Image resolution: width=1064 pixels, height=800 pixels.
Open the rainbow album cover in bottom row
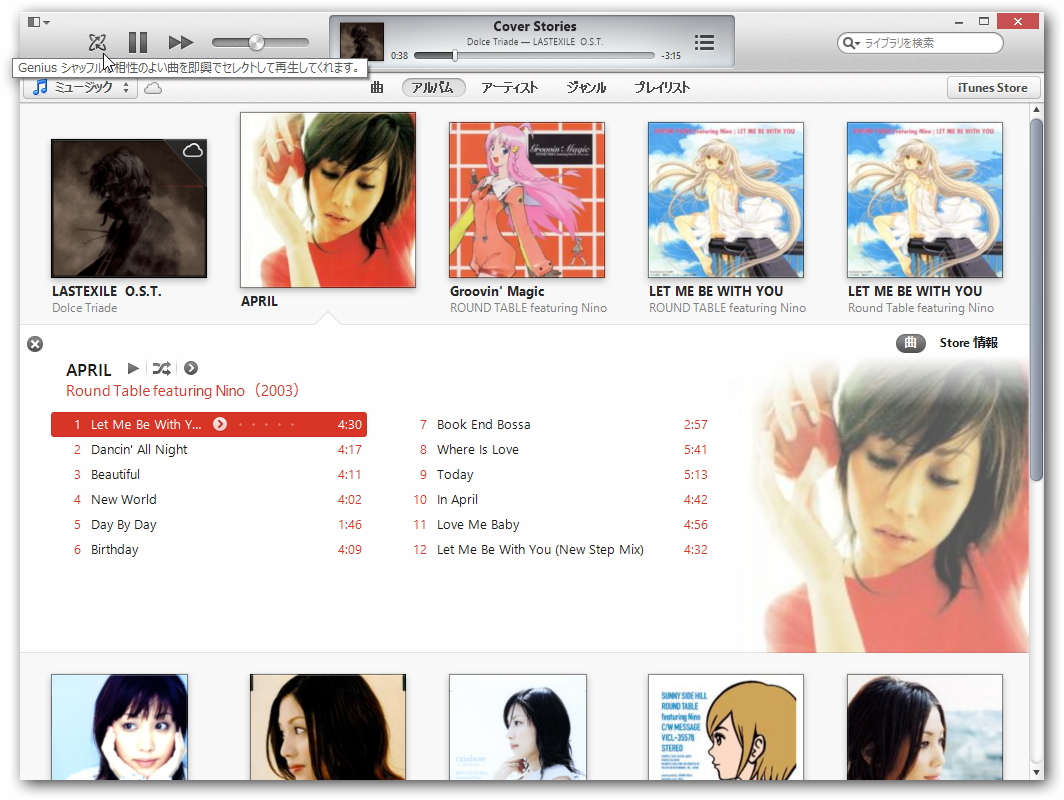coord(518,727)
